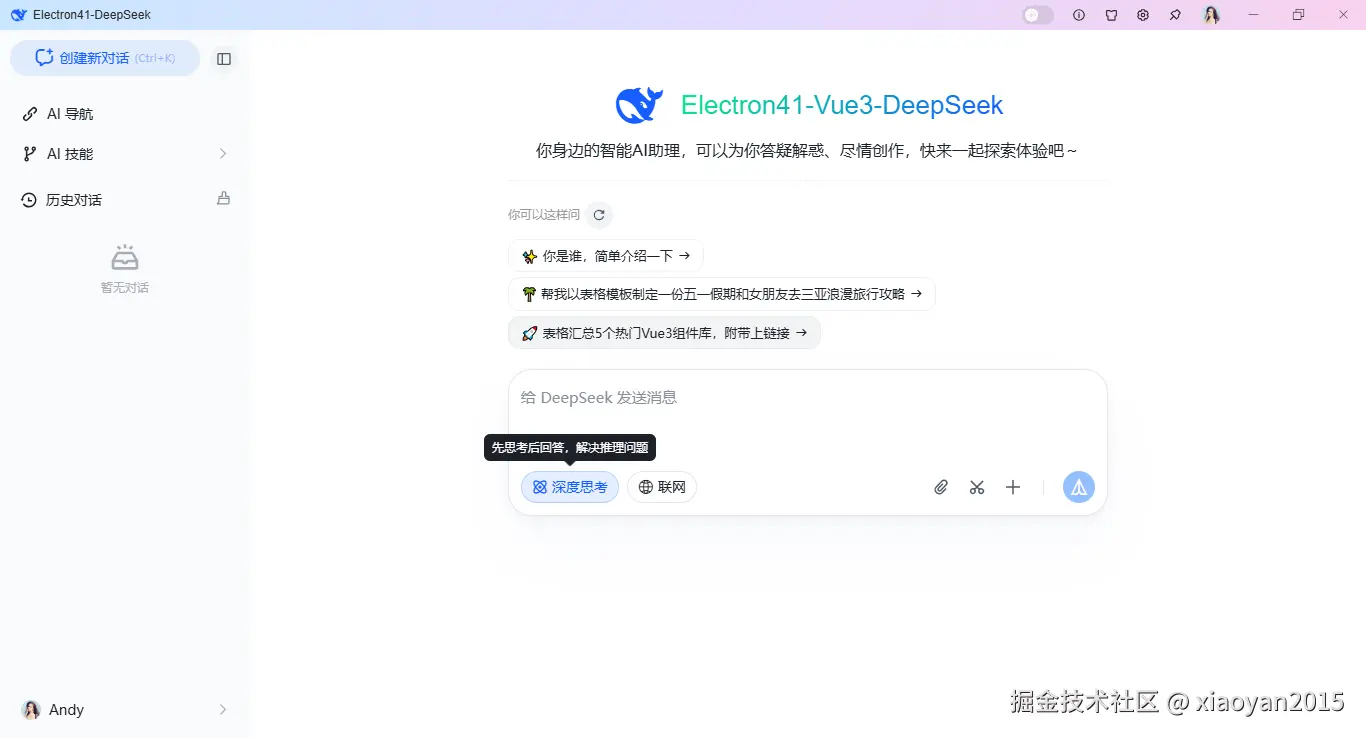Viewport: 1366px width, 738px height.
Task: Open the settings gear in the title bar
Action: pyautogui.click(x=1143, y=14)
